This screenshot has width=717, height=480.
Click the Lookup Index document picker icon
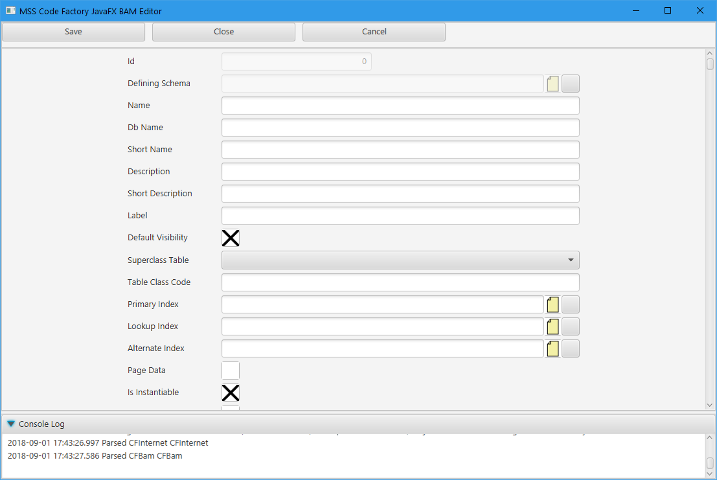[552, 326]
